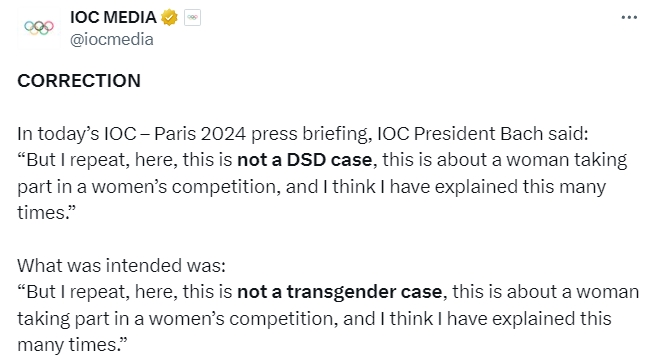657x362 pixels.
Task: Open the IOC MEDIA Olympic rings avatar
Action: click(x=39, y=28)
